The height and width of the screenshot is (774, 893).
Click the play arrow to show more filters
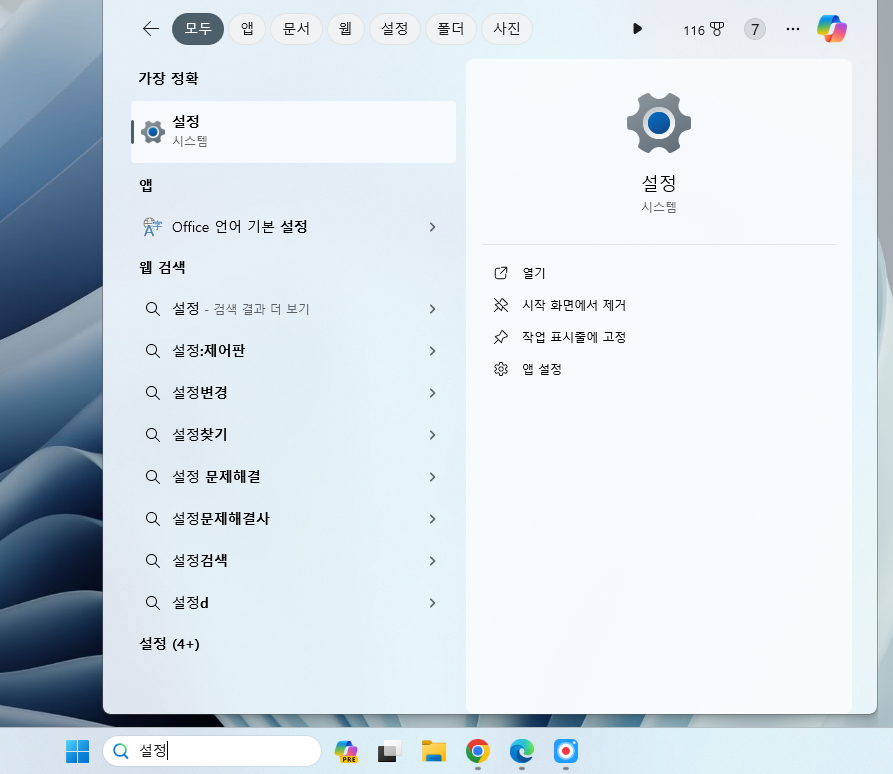point(637,28)
